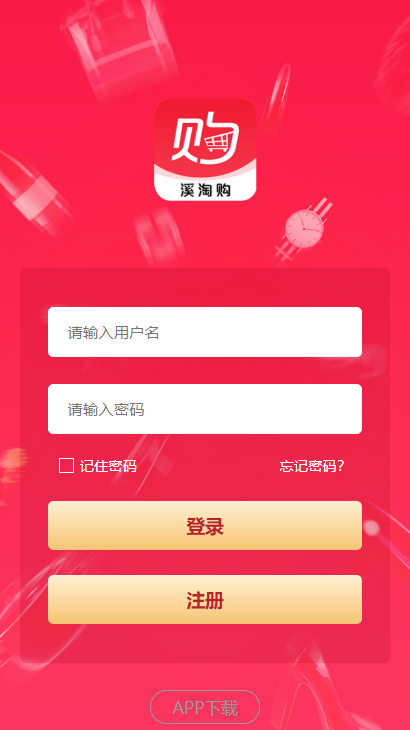Open the APP下载 download button
Image resolution: width=410 pixels, height=730 pixels.
pyautogui.click(x=205, y=707)
